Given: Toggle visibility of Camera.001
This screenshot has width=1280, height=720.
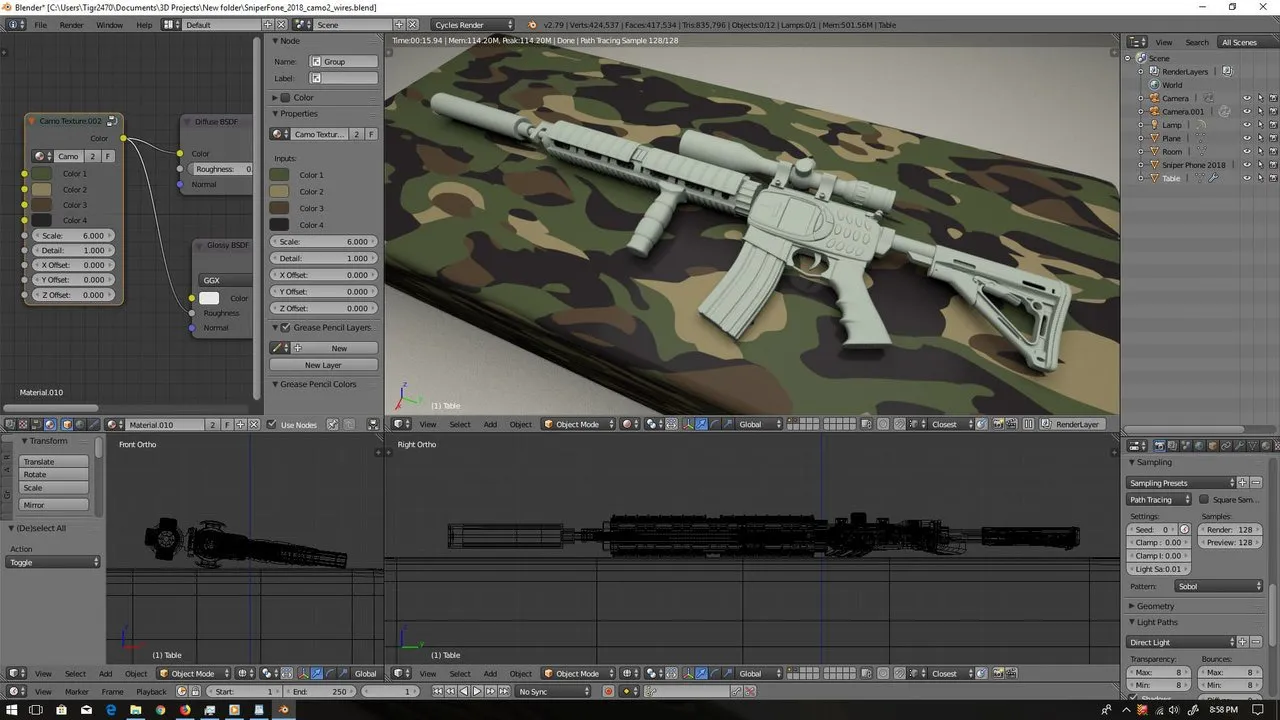Looking at the screenshot, I should [1246, 111].
